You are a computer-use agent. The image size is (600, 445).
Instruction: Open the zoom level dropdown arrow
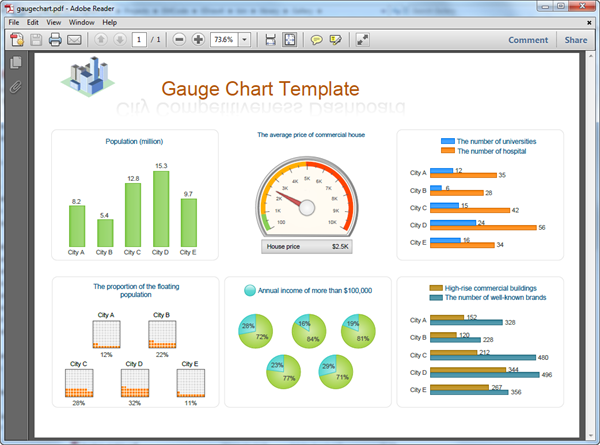click(245, 39)
